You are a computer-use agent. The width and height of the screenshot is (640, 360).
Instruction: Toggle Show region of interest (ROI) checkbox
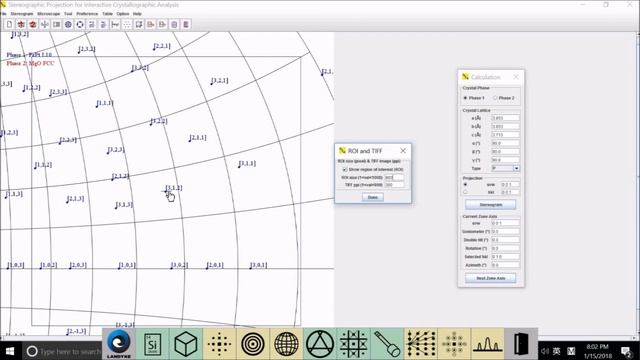(x=345, y=169)
